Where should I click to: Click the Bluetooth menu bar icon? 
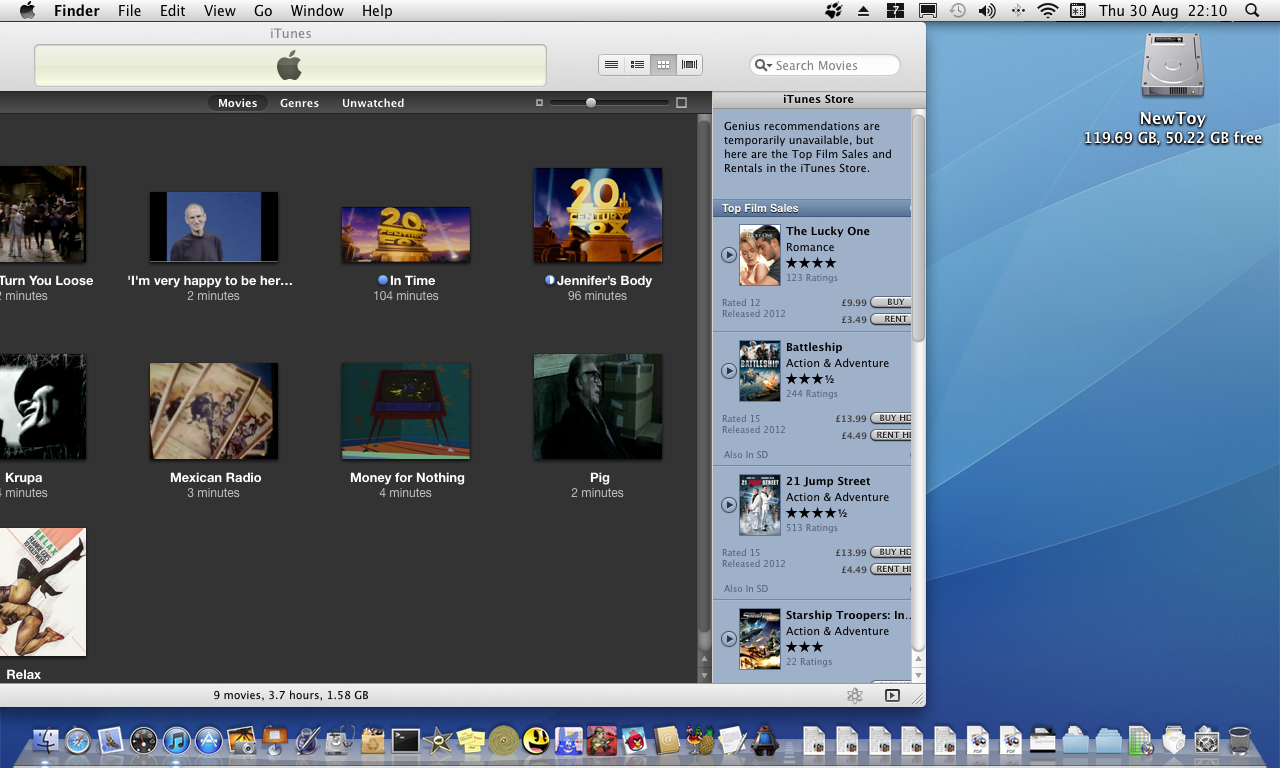[x=1018, y=11]
